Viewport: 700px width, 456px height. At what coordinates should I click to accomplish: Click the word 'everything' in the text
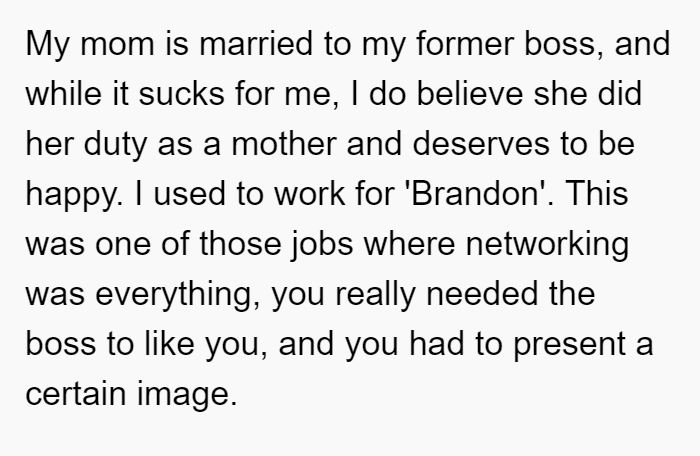point(174,295)
